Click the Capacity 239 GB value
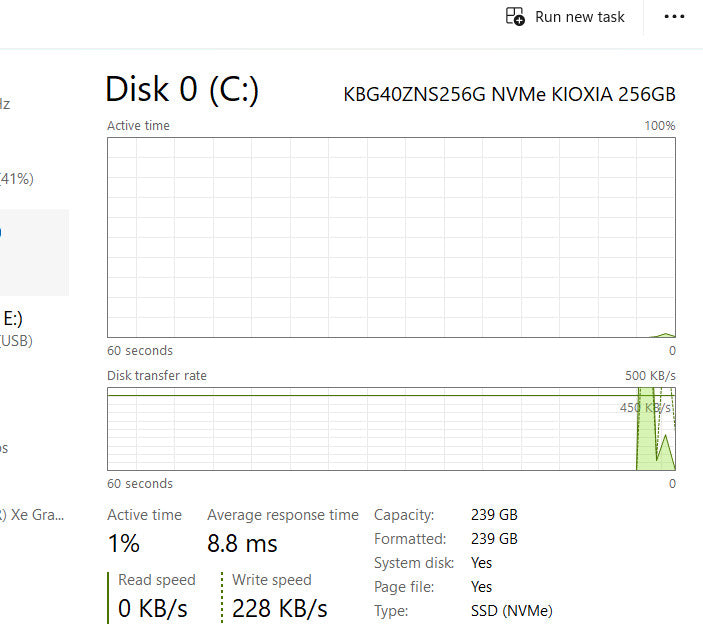 (x=494, y=515)
